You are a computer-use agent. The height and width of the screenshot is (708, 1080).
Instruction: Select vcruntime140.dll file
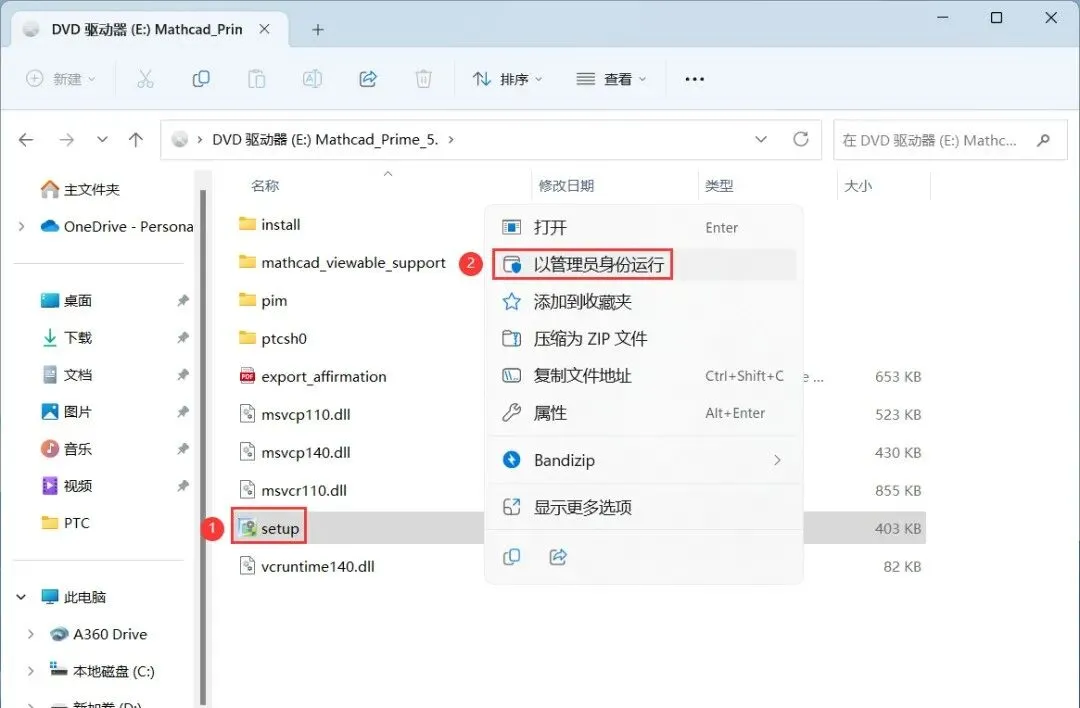click(307, 566)
